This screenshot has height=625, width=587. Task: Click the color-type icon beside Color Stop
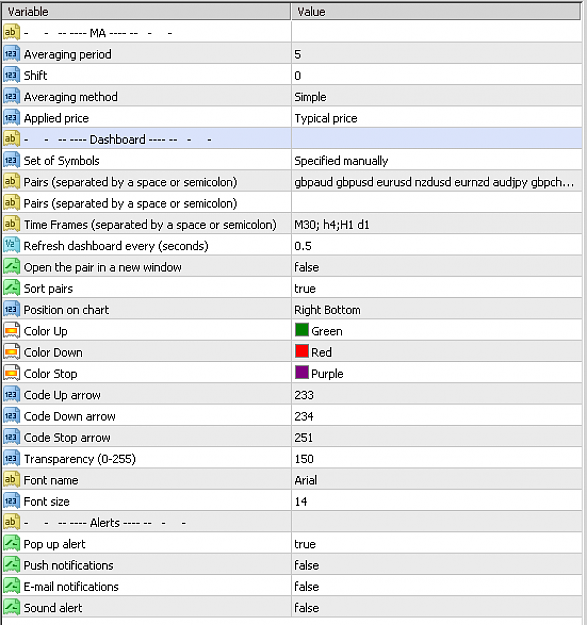pyautogui.click(x=11, y=373)
